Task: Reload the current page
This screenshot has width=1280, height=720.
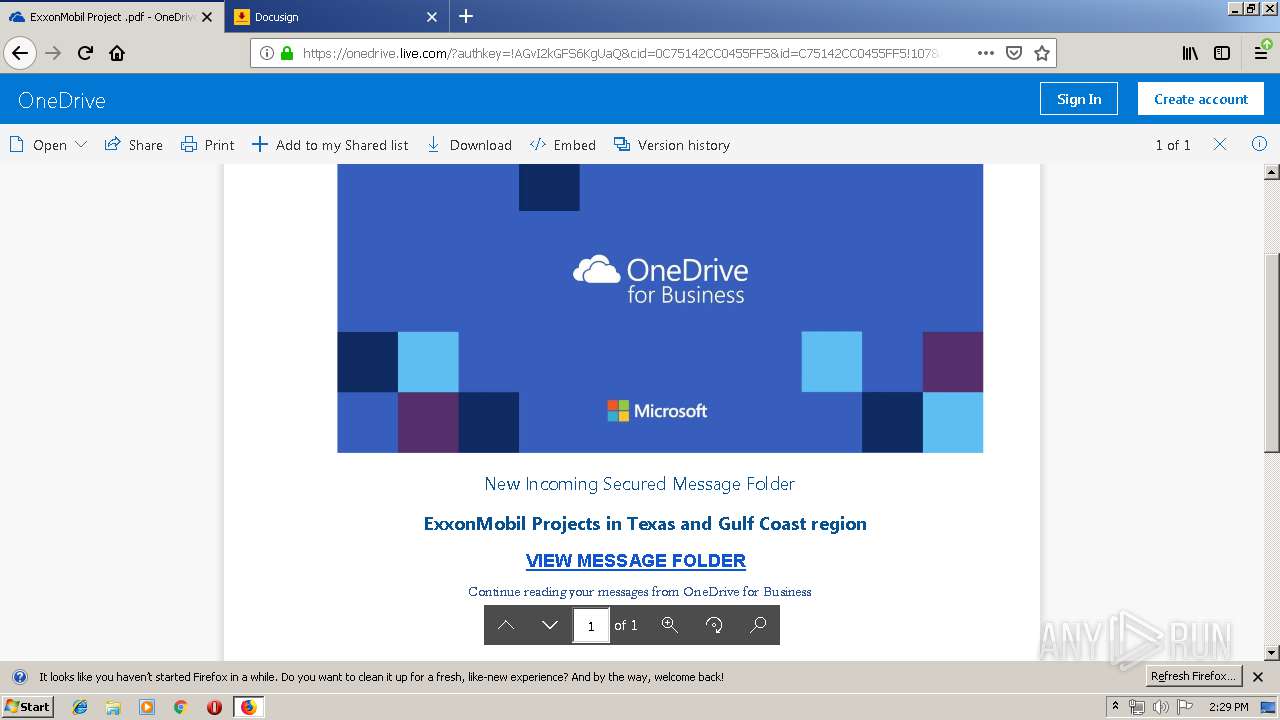Action: [x=85, y=53]
